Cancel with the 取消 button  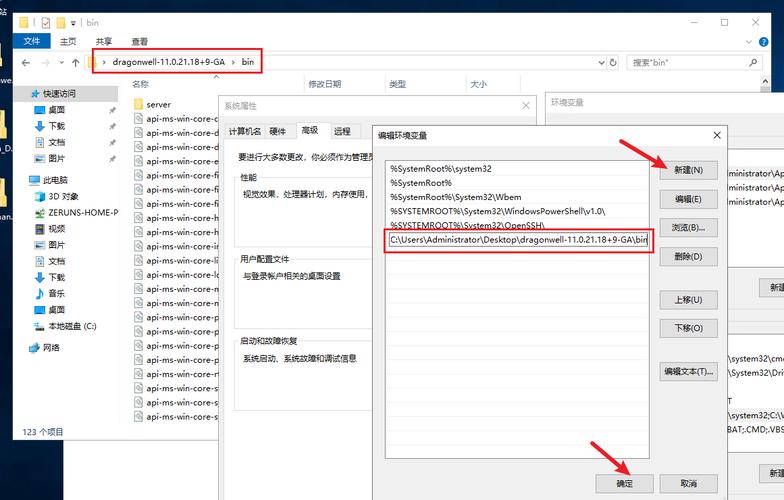click(x=688, y=484)
